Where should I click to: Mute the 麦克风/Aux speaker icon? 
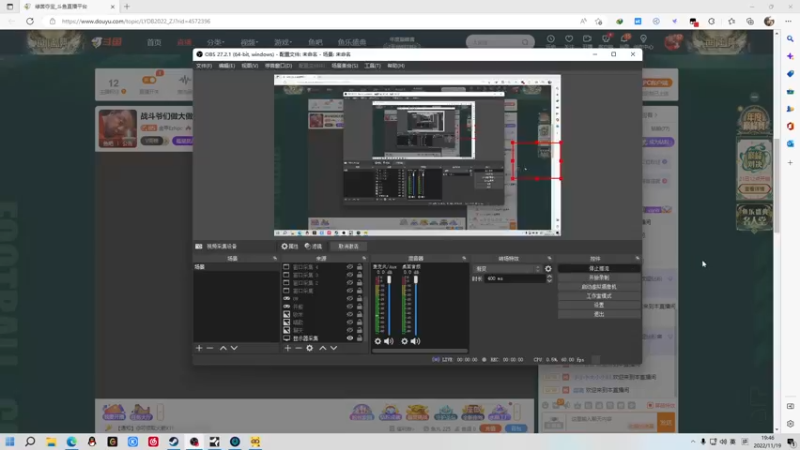pyautogui.click(x=389, y=341)
